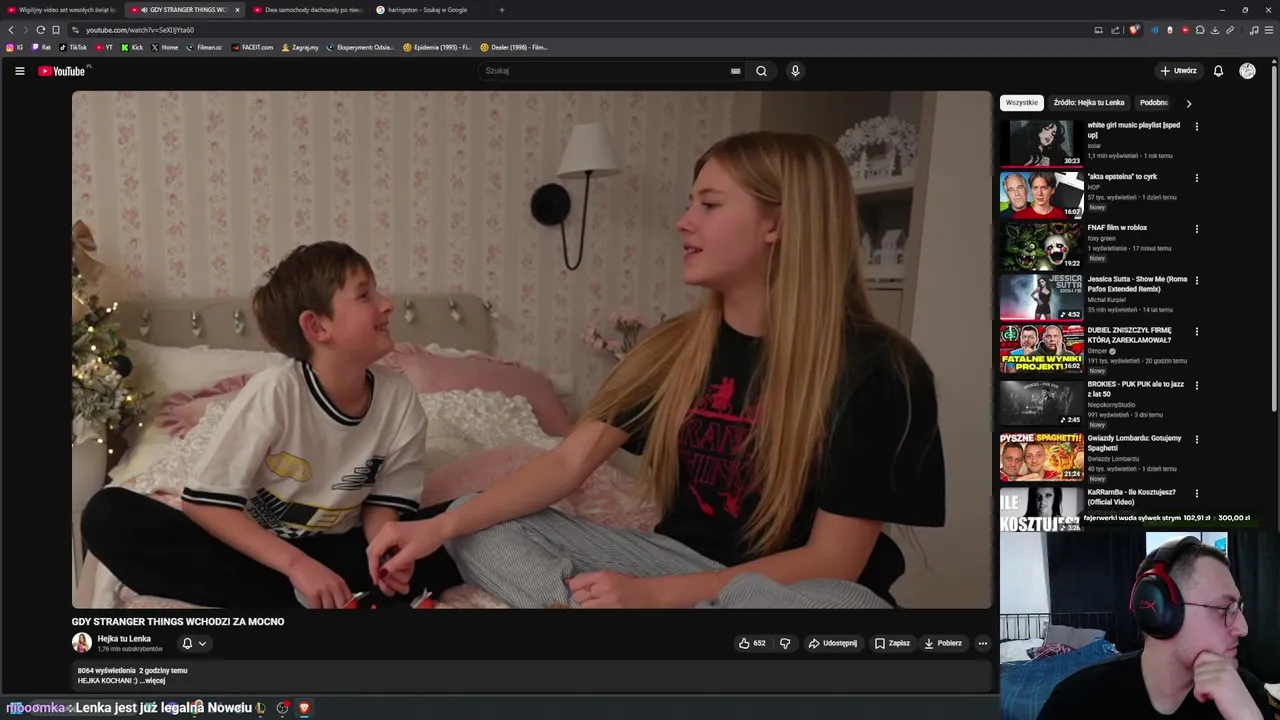
Task: Reload the current page
Action: coord(40,30)
